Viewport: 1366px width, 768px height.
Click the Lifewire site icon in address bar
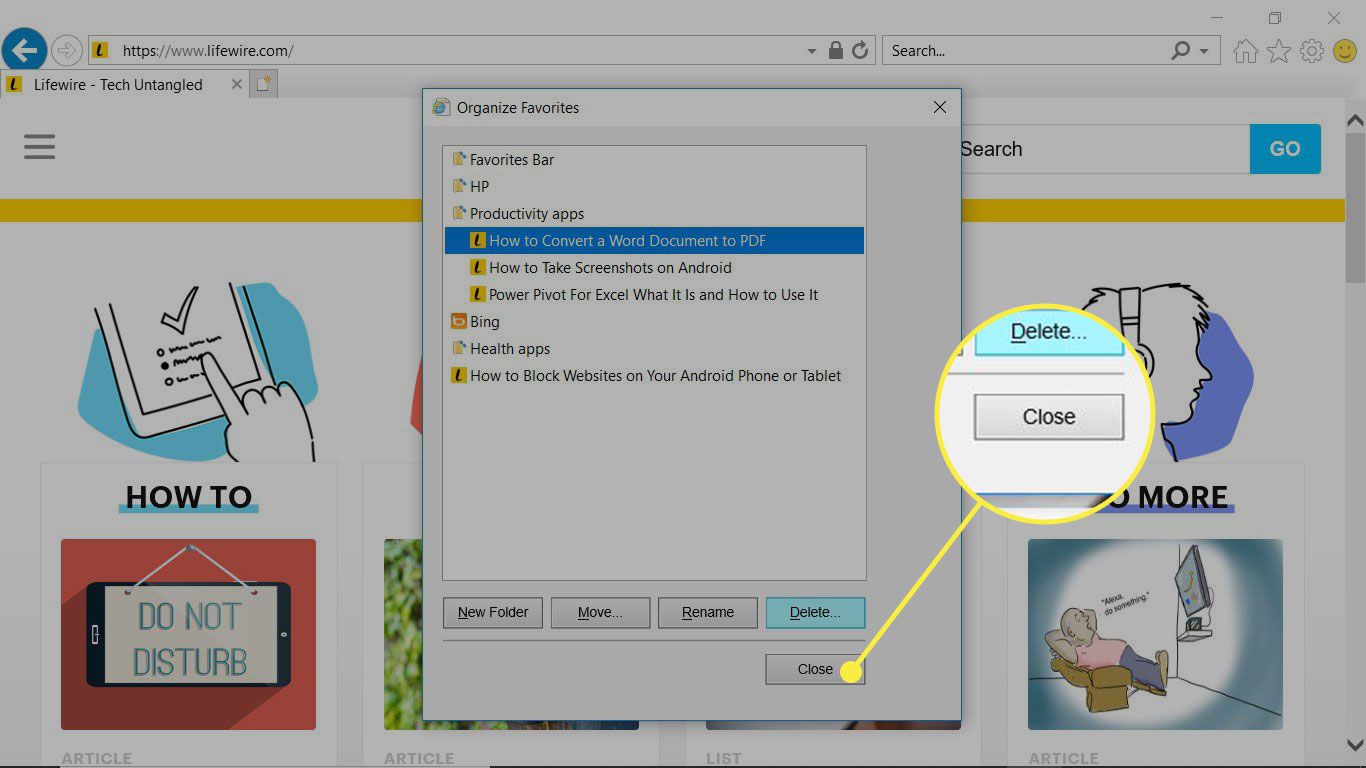pyautogui.click(x=100, y=50)
